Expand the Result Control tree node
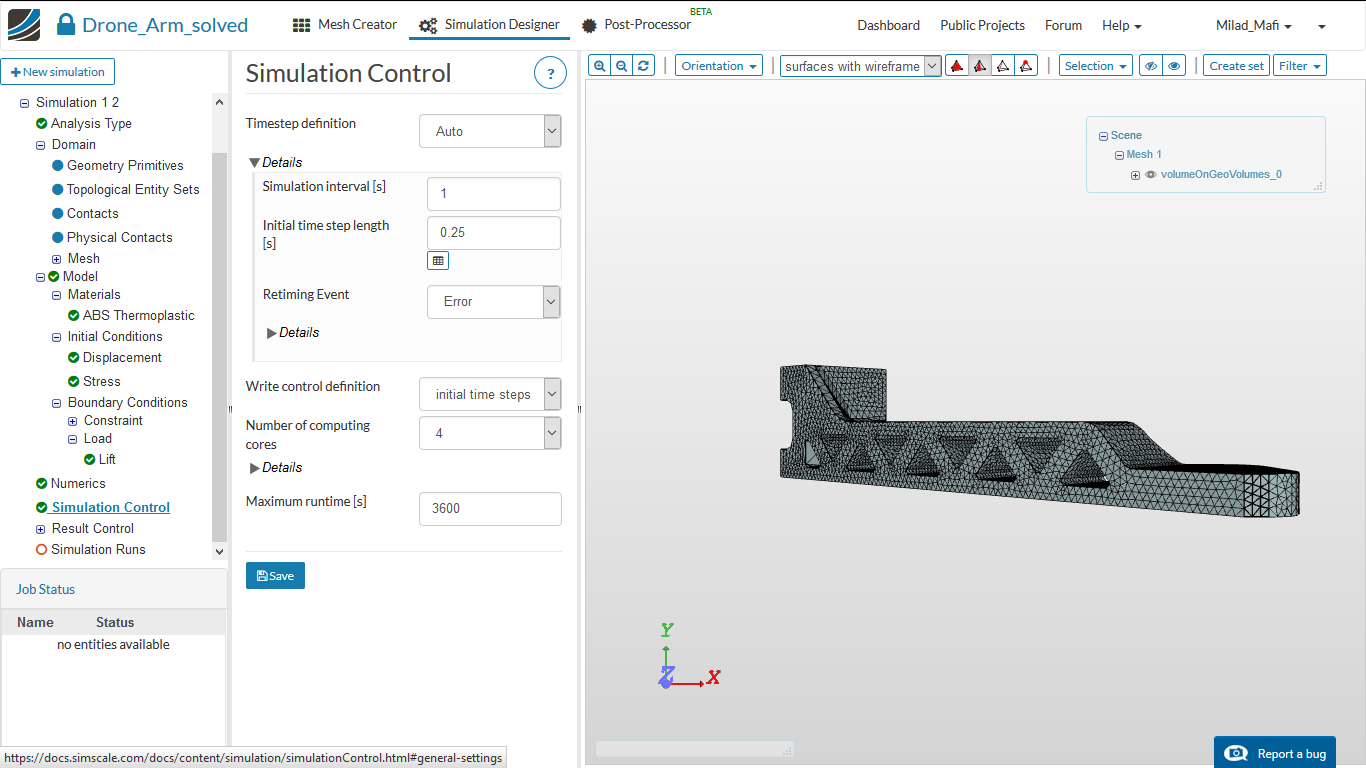Image resolution: width=1366 pixels, height=768 pixels. pos(41,529)
